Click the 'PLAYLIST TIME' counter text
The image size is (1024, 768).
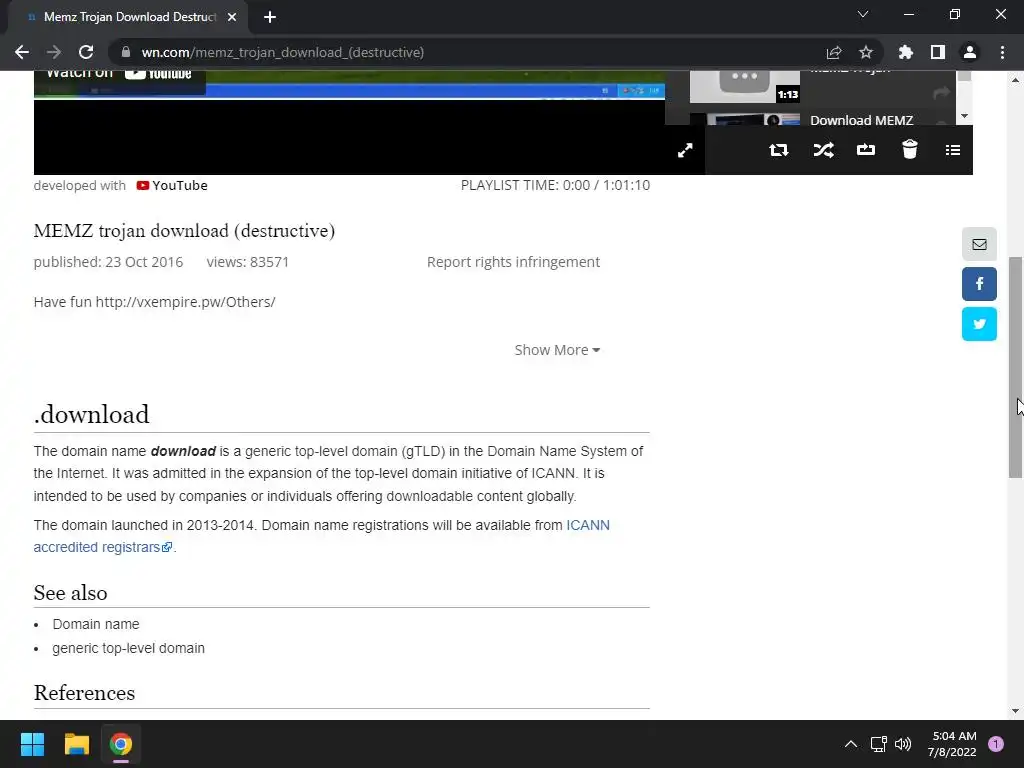[x=555, y=185]
